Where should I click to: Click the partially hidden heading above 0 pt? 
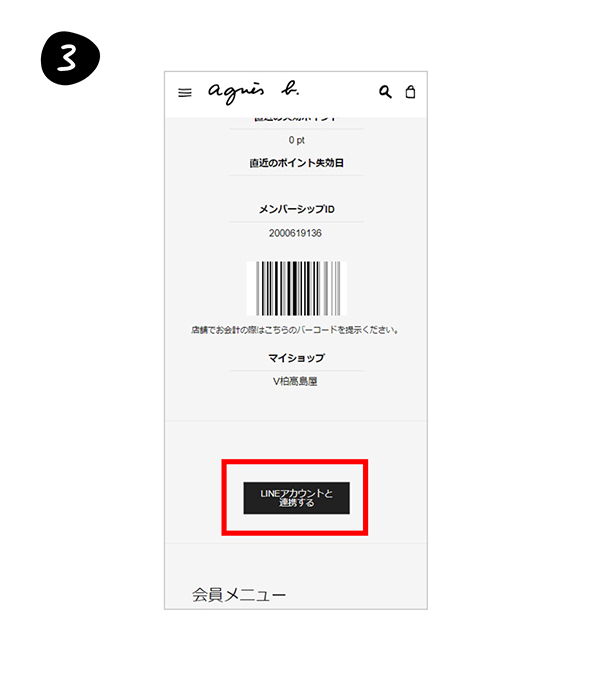(x=296, y=118)
